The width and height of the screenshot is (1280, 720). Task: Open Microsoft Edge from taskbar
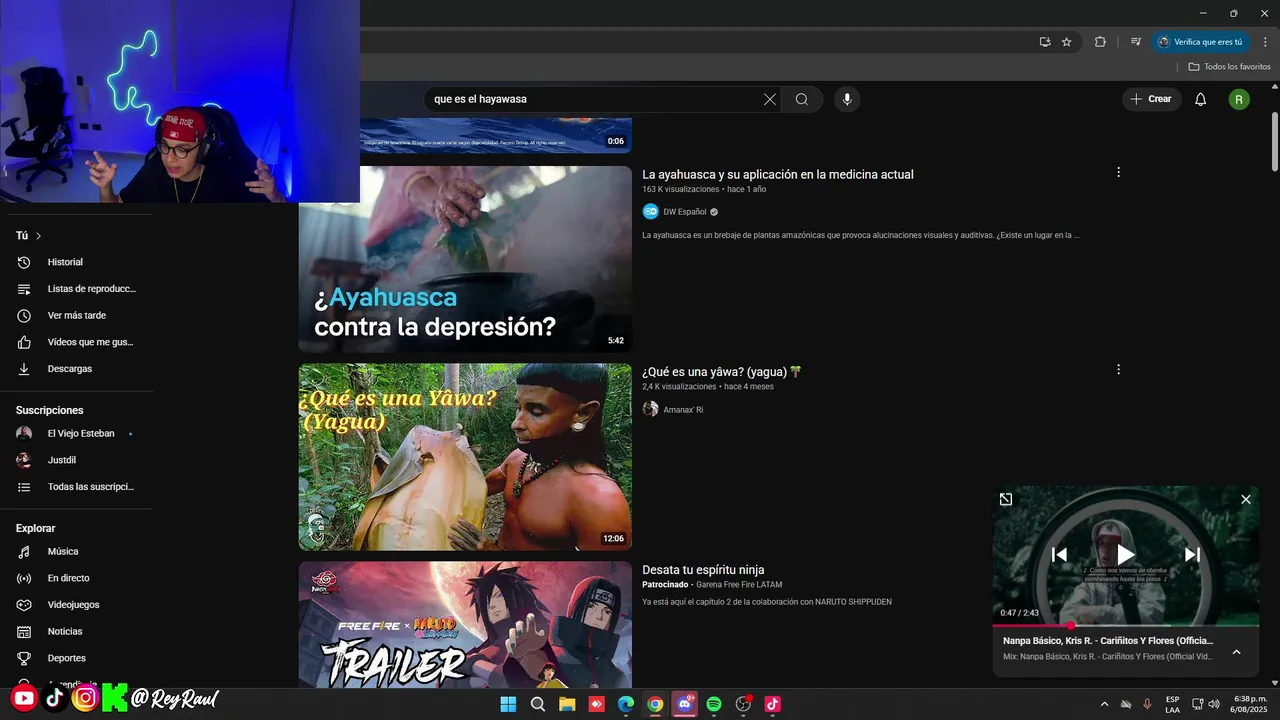[x=626, y=704]
